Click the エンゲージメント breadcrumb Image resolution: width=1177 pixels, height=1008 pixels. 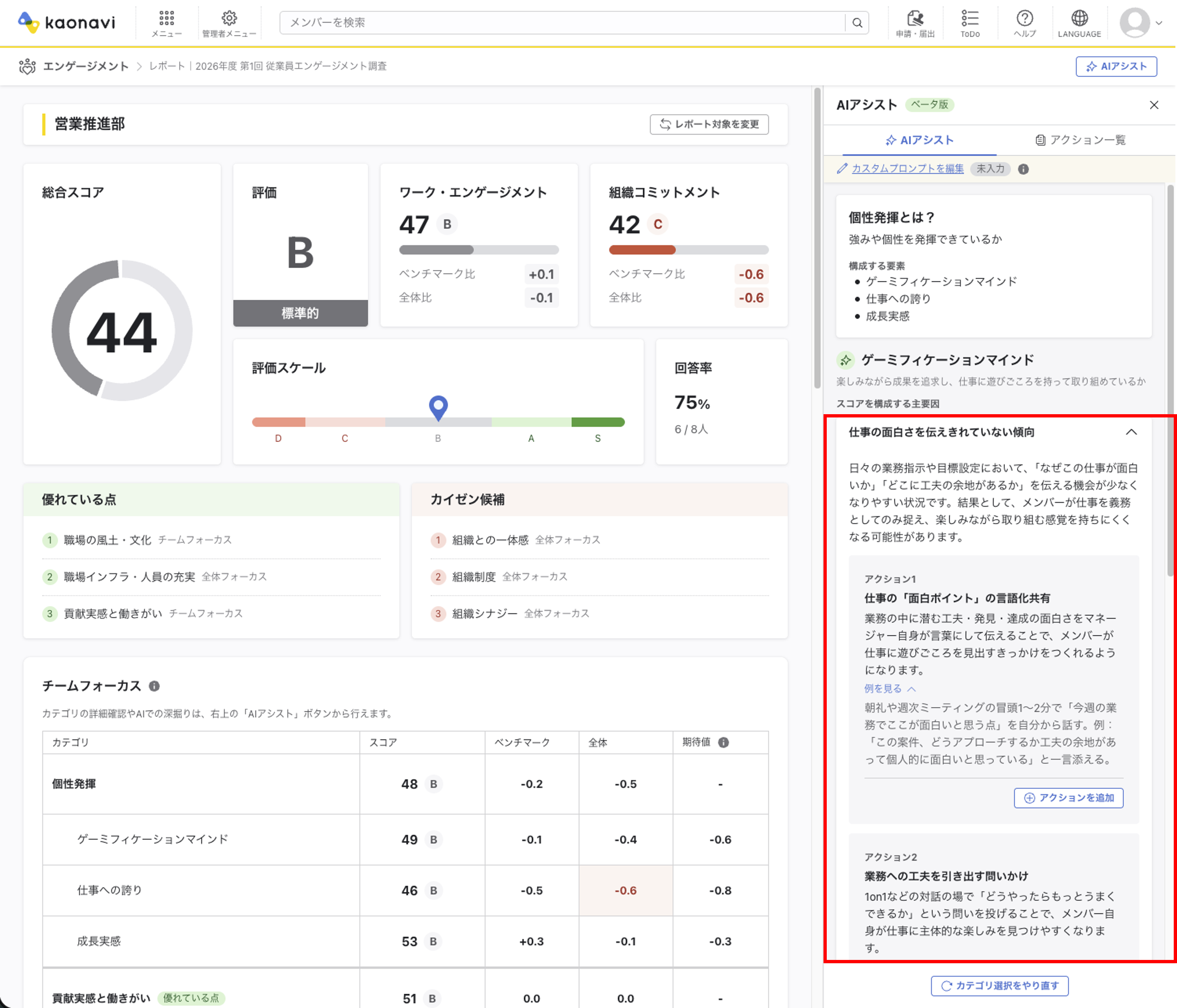click(x=86, y=66)
